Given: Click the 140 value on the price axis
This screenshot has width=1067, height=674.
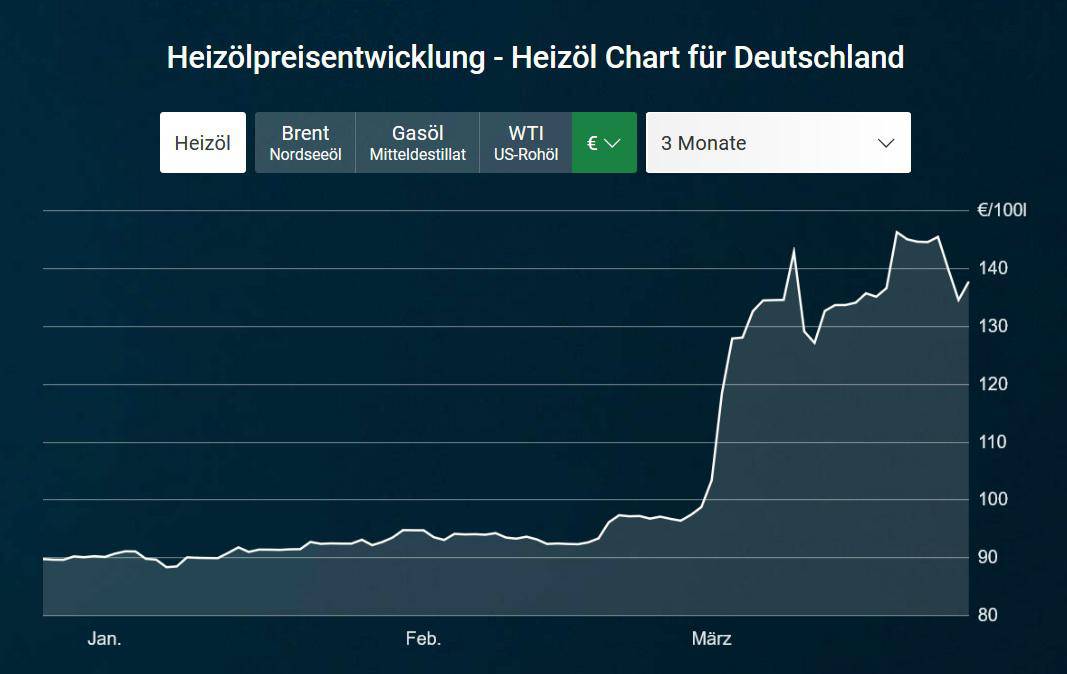Looking at the screenshot, I should pos(993,268).
